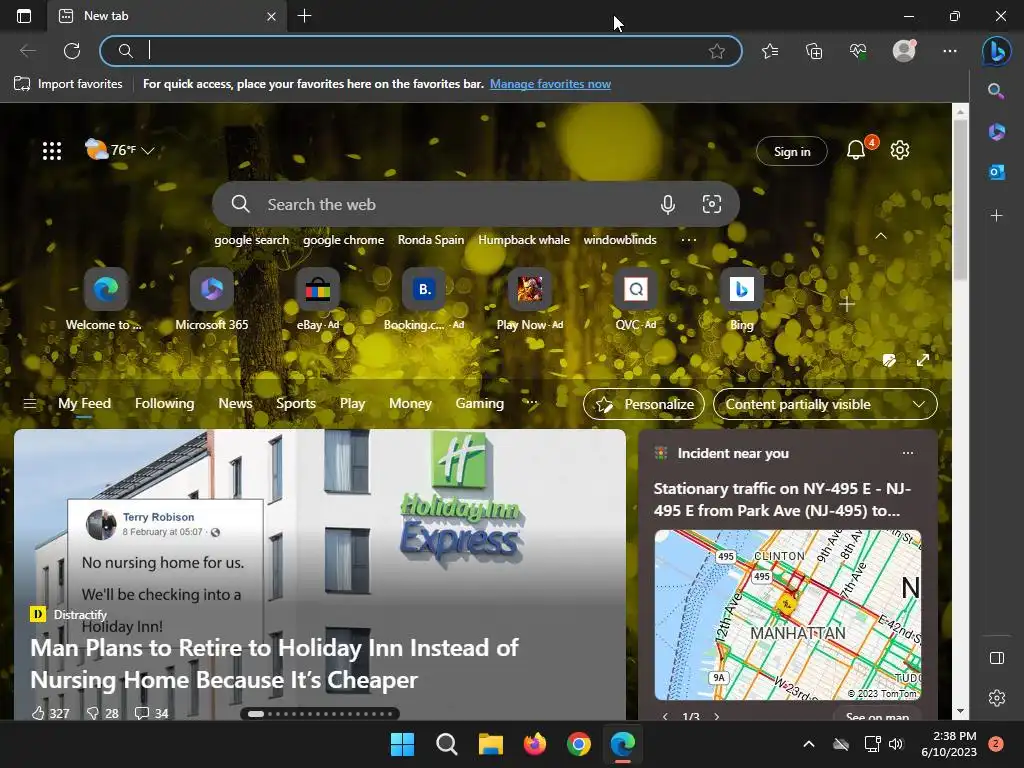Open Incident near you options menu
The height and width of the screenshot is (768, 1024).
tap(908, 453)
